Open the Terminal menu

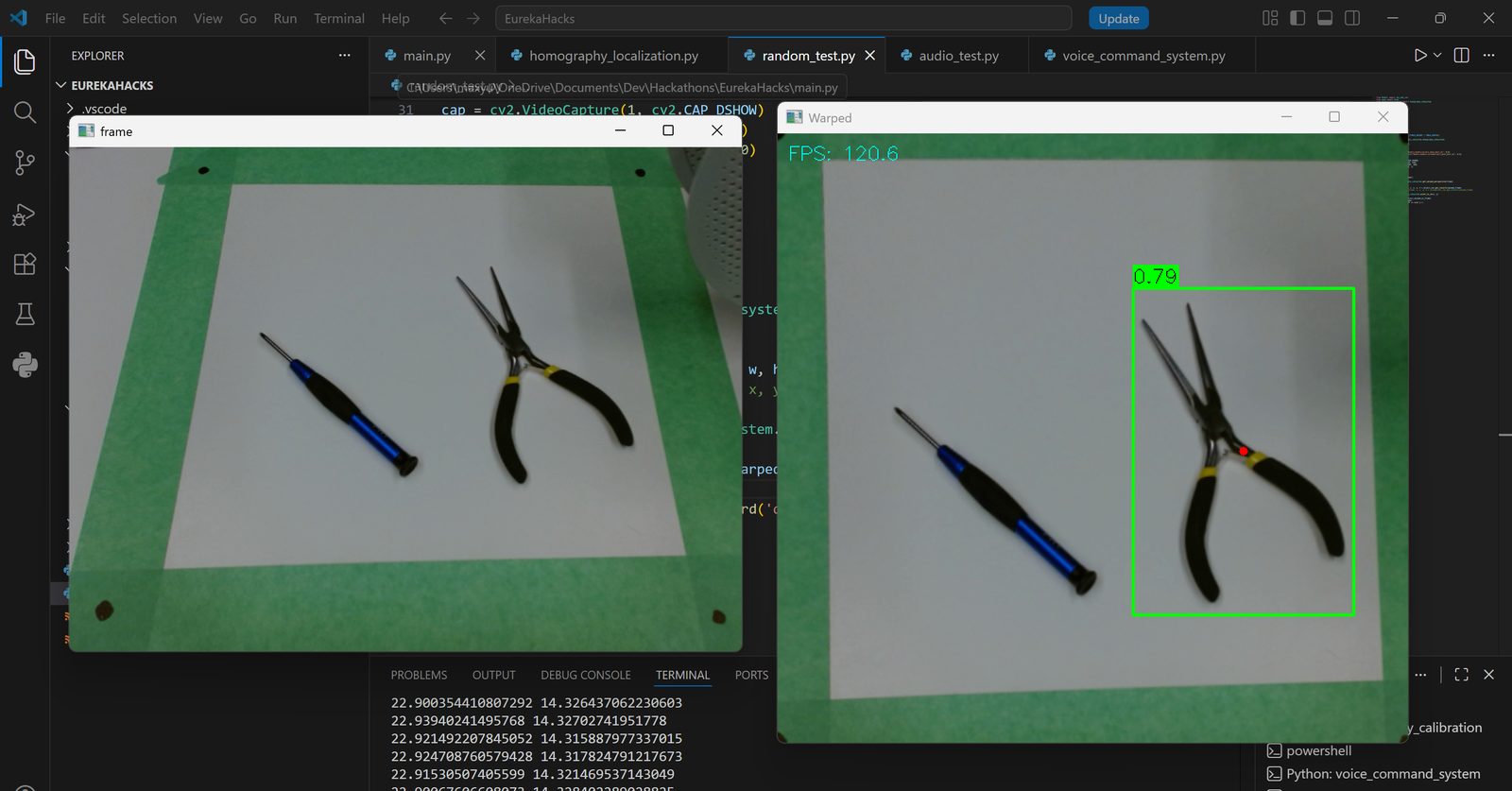pyautogui.click(x=339, y=18)
